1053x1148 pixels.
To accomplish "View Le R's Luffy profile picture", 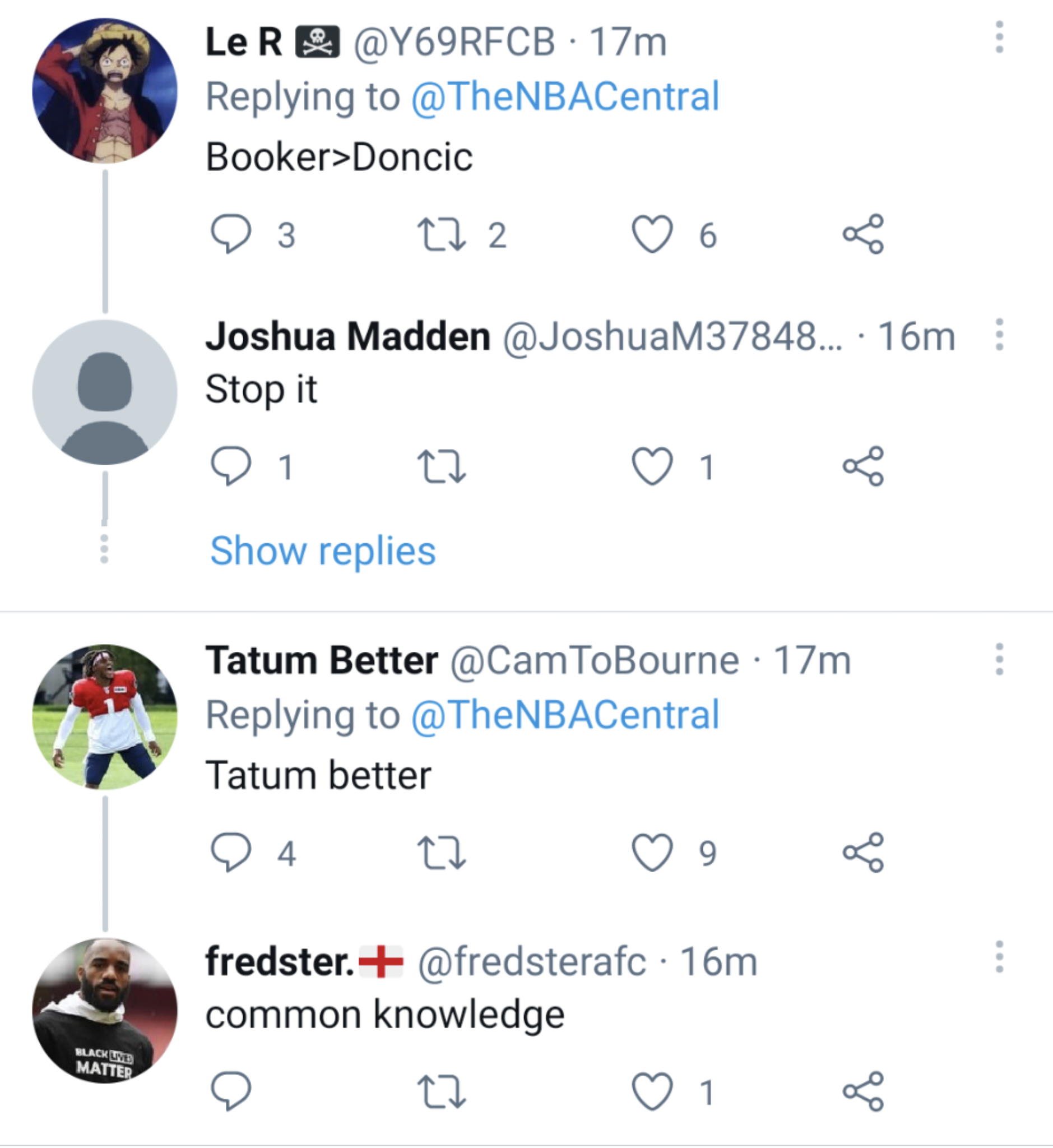I will [x=105, y=91].
